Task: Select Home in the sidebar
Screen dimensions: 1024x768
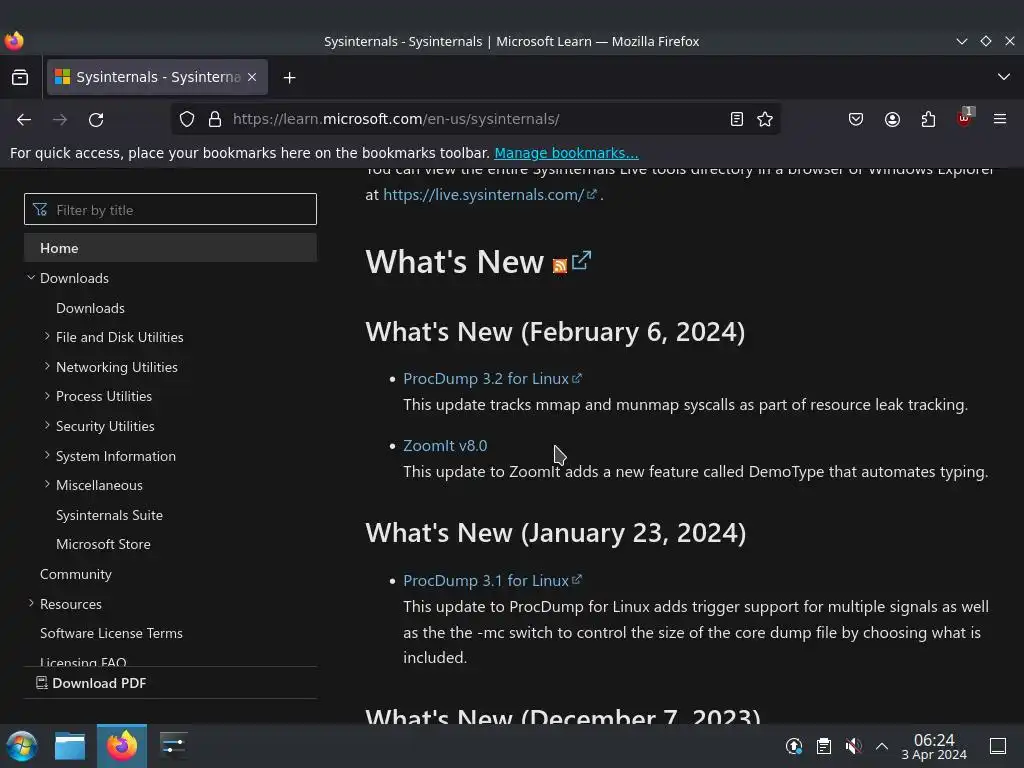Action: coord(170,248)
